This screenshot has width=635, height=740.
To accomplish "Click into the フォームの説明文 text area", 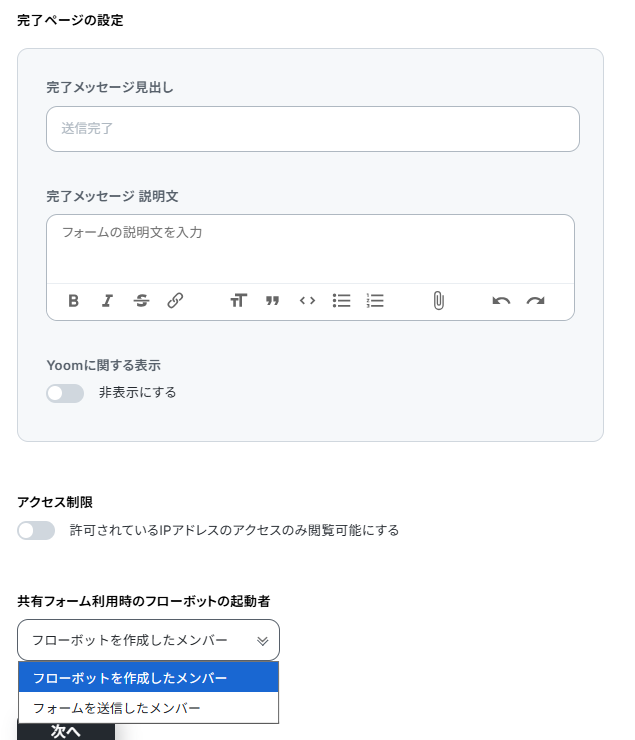I will coord(310,247).
